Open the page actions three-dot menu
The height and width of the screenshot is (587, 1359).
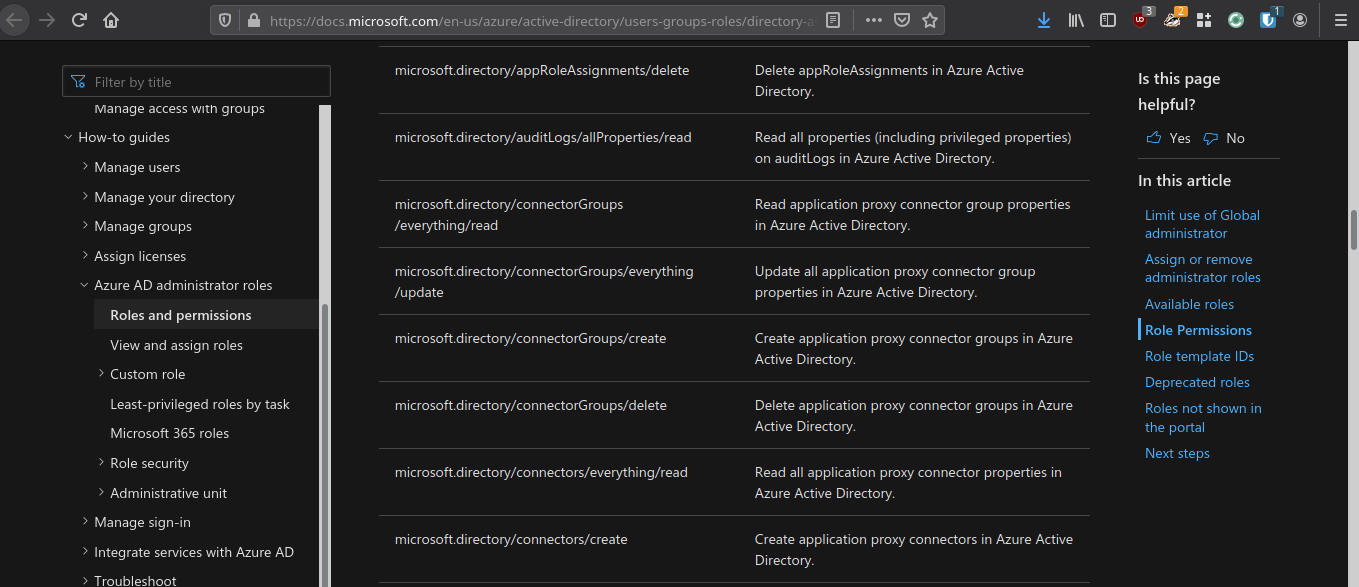(x=874, y=20)
